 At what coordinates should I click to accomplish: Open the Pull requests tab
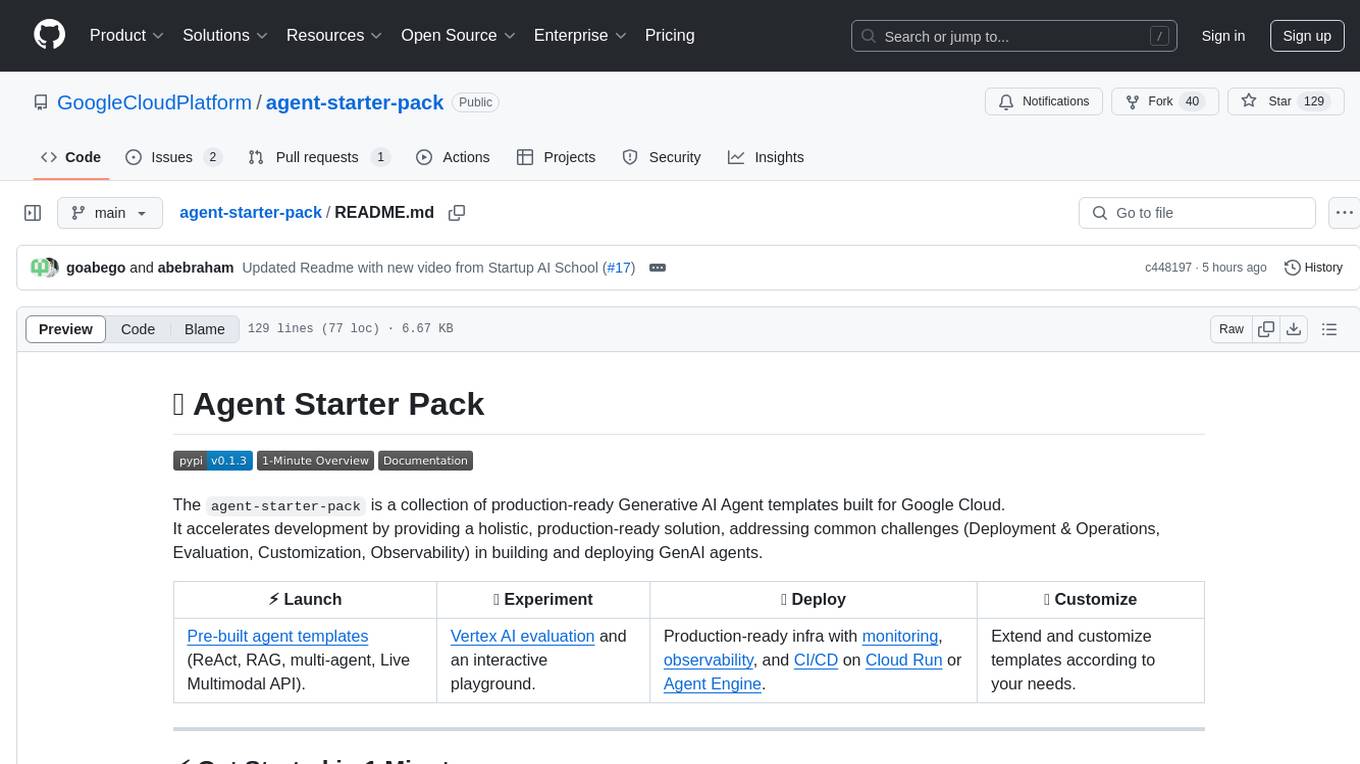pos(319,157)
